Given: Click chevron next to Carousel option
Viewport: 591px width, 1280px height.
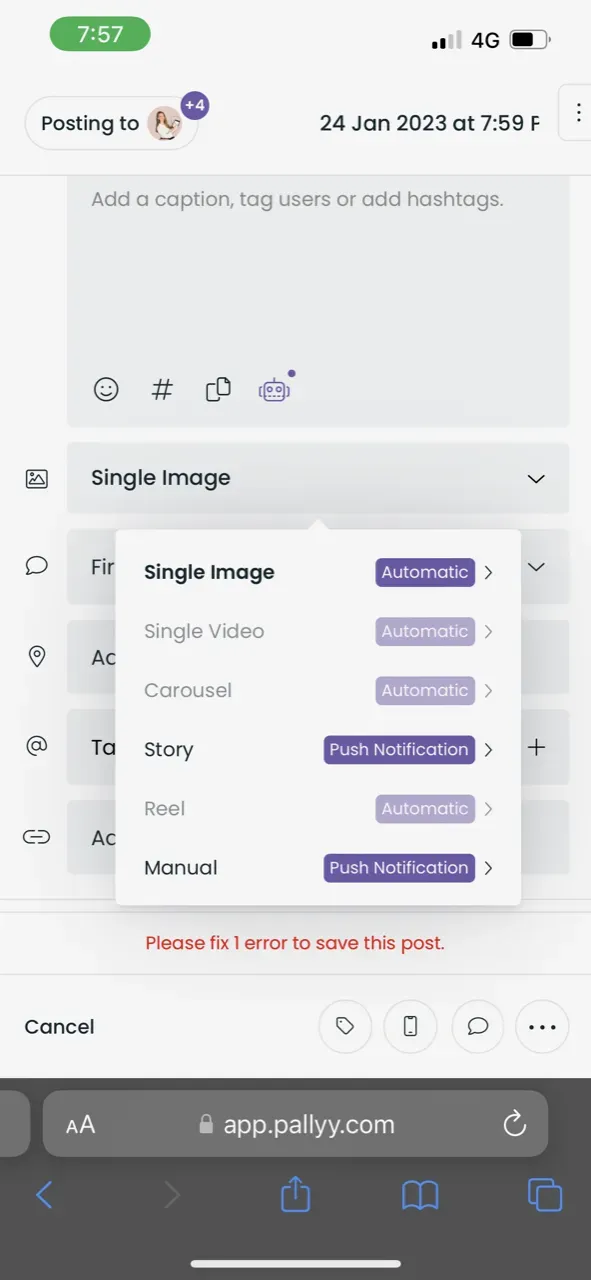Looking at the screenshot, I should pos(488,691).
